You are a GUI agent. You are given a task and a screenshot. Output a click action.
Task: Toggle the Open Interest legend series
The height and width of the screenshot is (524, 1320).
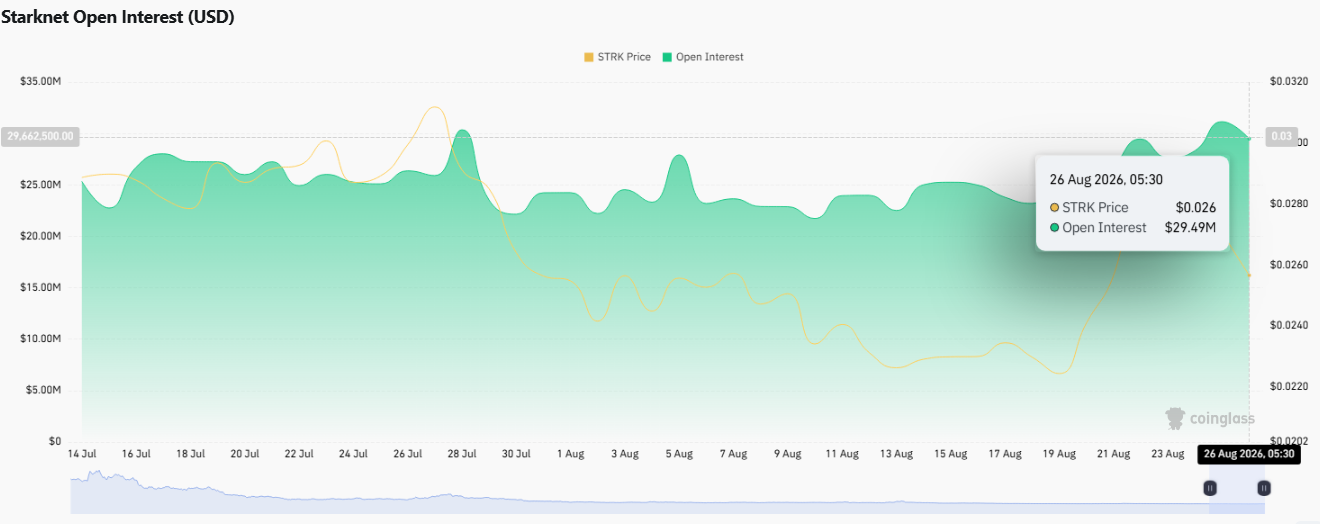click(702, 57)
